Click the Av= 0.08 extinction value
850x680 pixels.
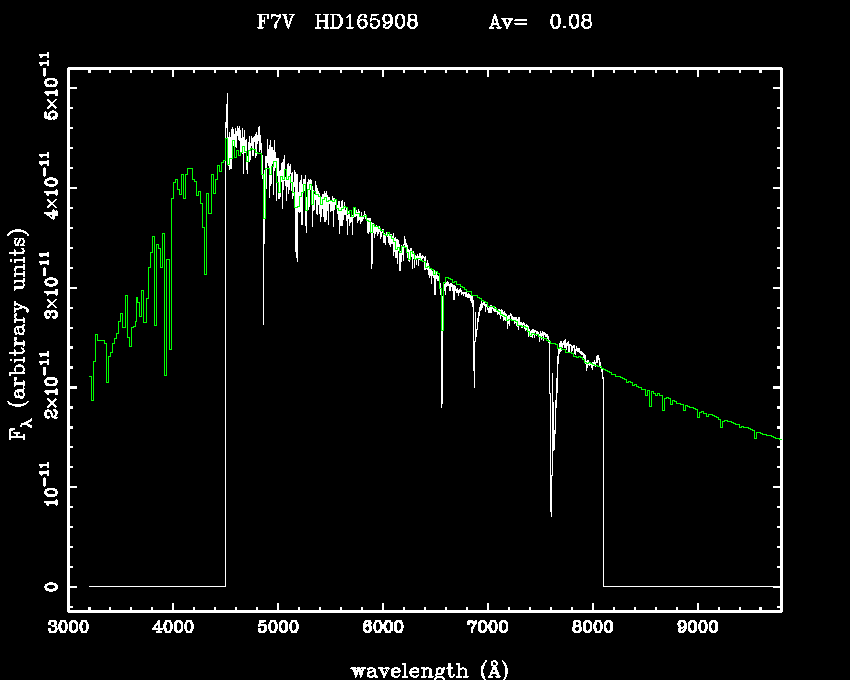[x=540, y=22]
